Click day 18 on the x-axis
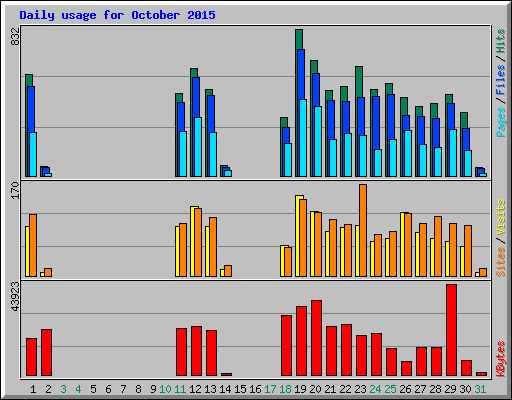Screen dimensions: 512x400 click(x=285, y=389)
